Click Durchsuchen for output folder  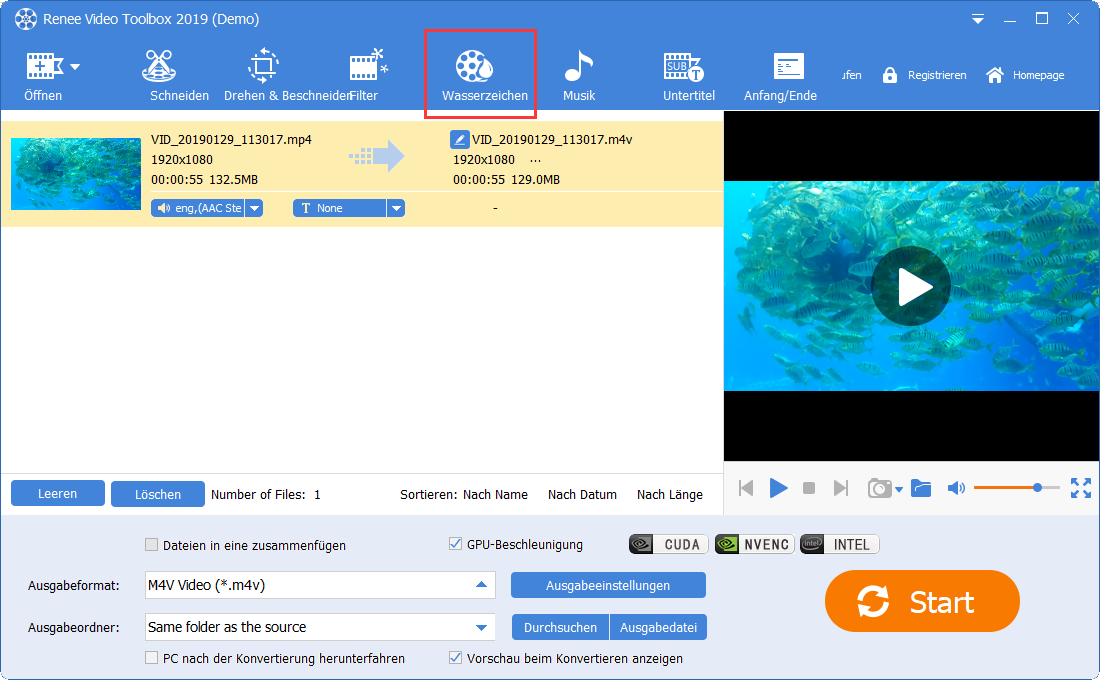[x=560, y=627]
